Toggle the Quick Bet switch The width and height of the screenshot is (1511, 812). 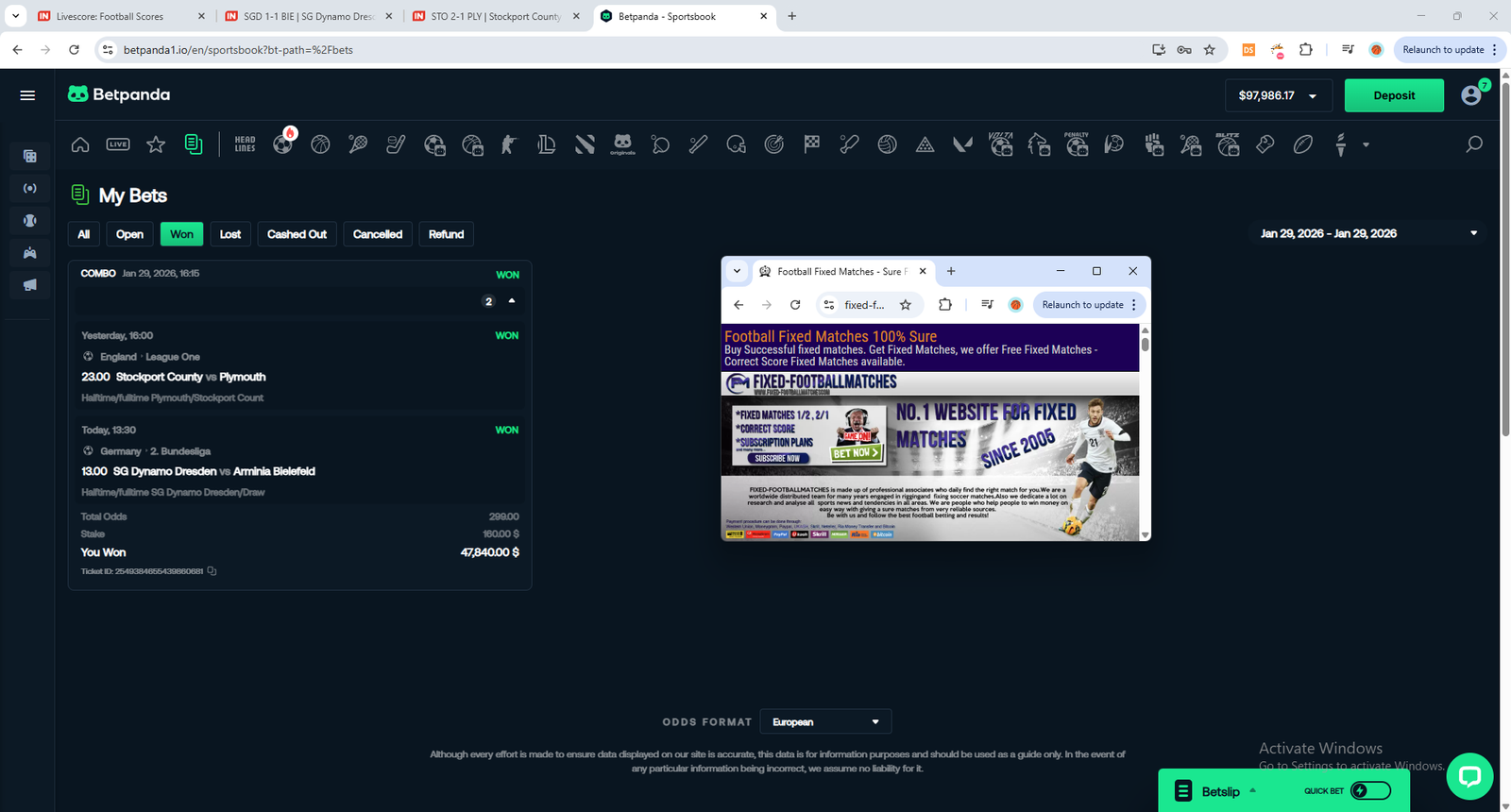tap(1370, 791)
